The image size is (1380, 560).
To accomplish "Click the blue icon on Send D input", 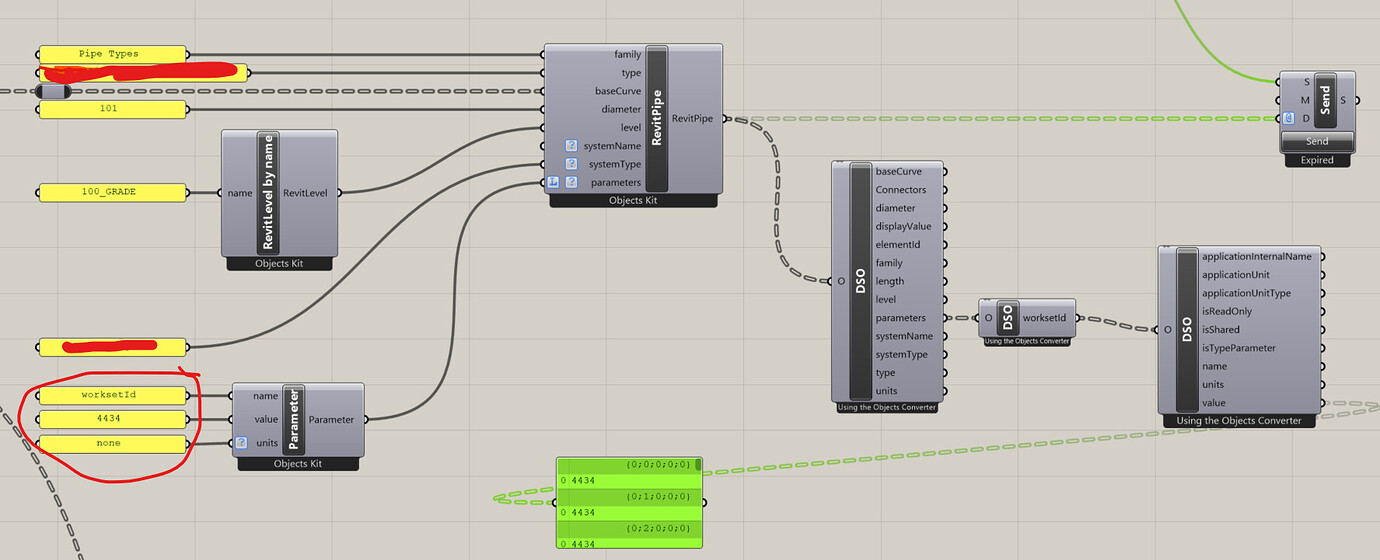I will tap(1289, 118).
